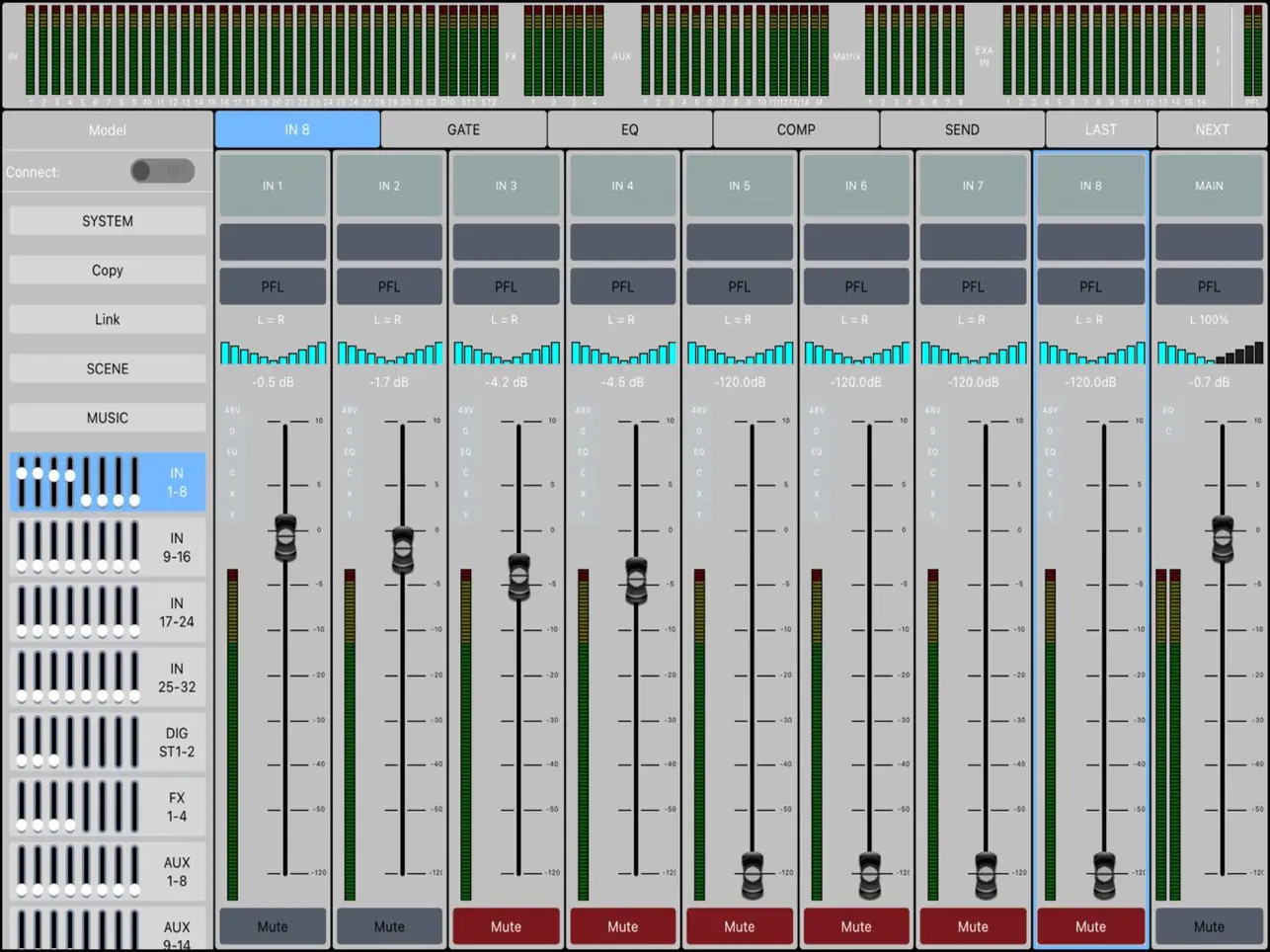Enable PFL on channel IN 4
This screenshot has width=1270, height=952.
point(622,286)
